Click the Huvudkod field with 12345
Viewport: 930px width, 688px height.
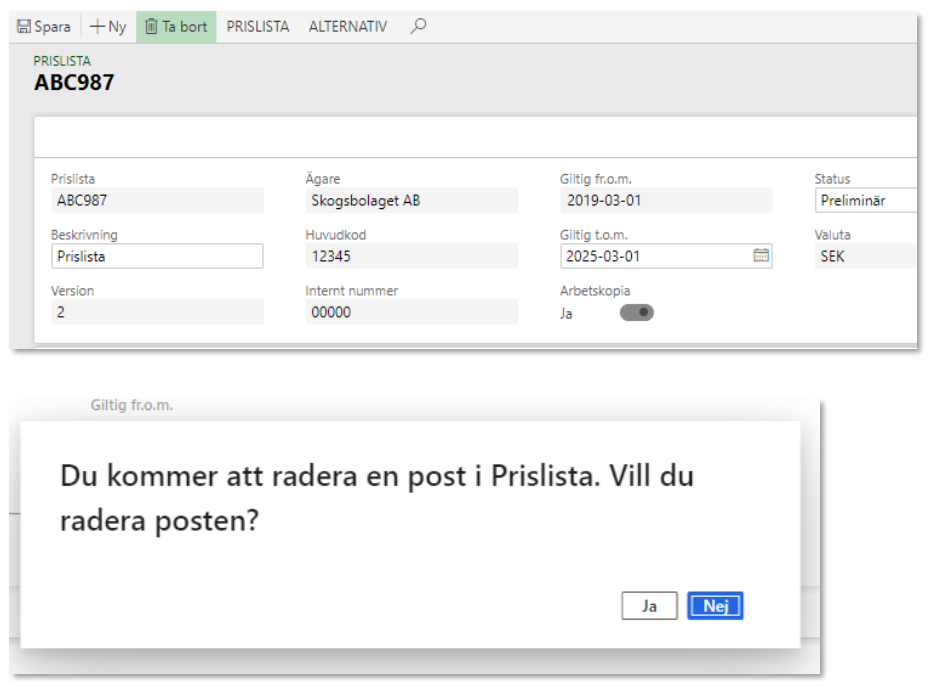(x=411, y=256)
